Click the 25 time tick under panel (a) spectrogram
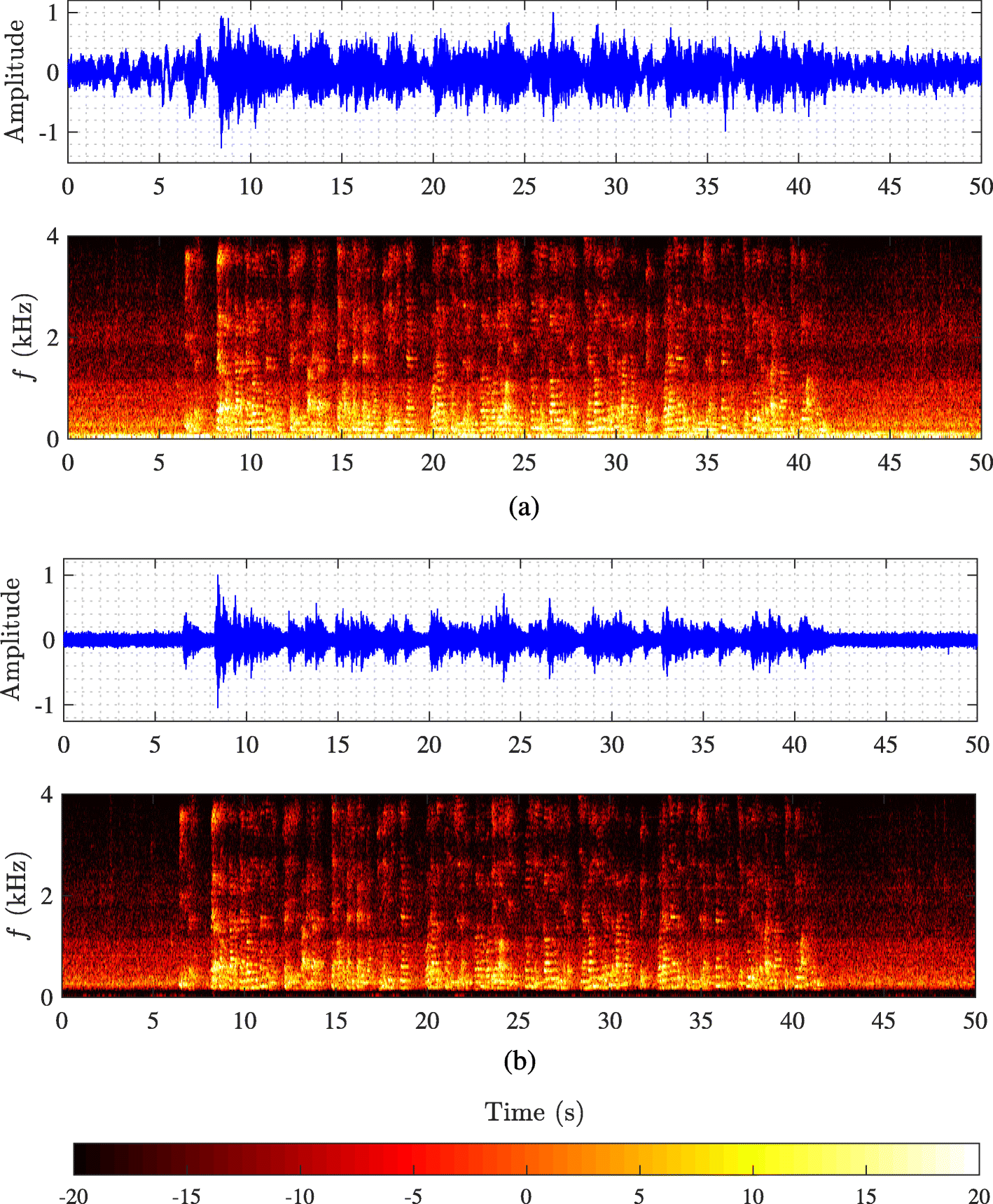 coord(525,462)
